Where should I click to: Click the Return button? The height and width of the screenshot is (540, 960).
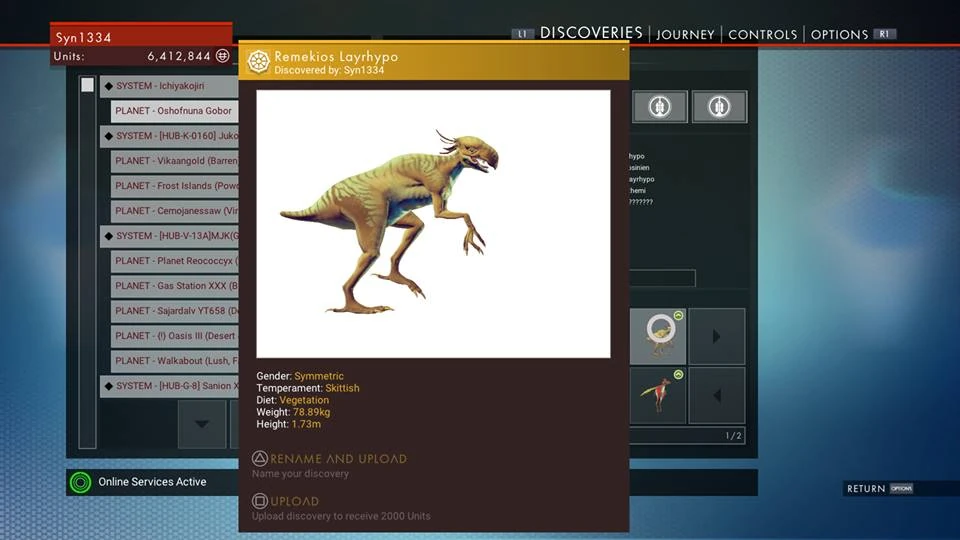click(x=866, y=489)
